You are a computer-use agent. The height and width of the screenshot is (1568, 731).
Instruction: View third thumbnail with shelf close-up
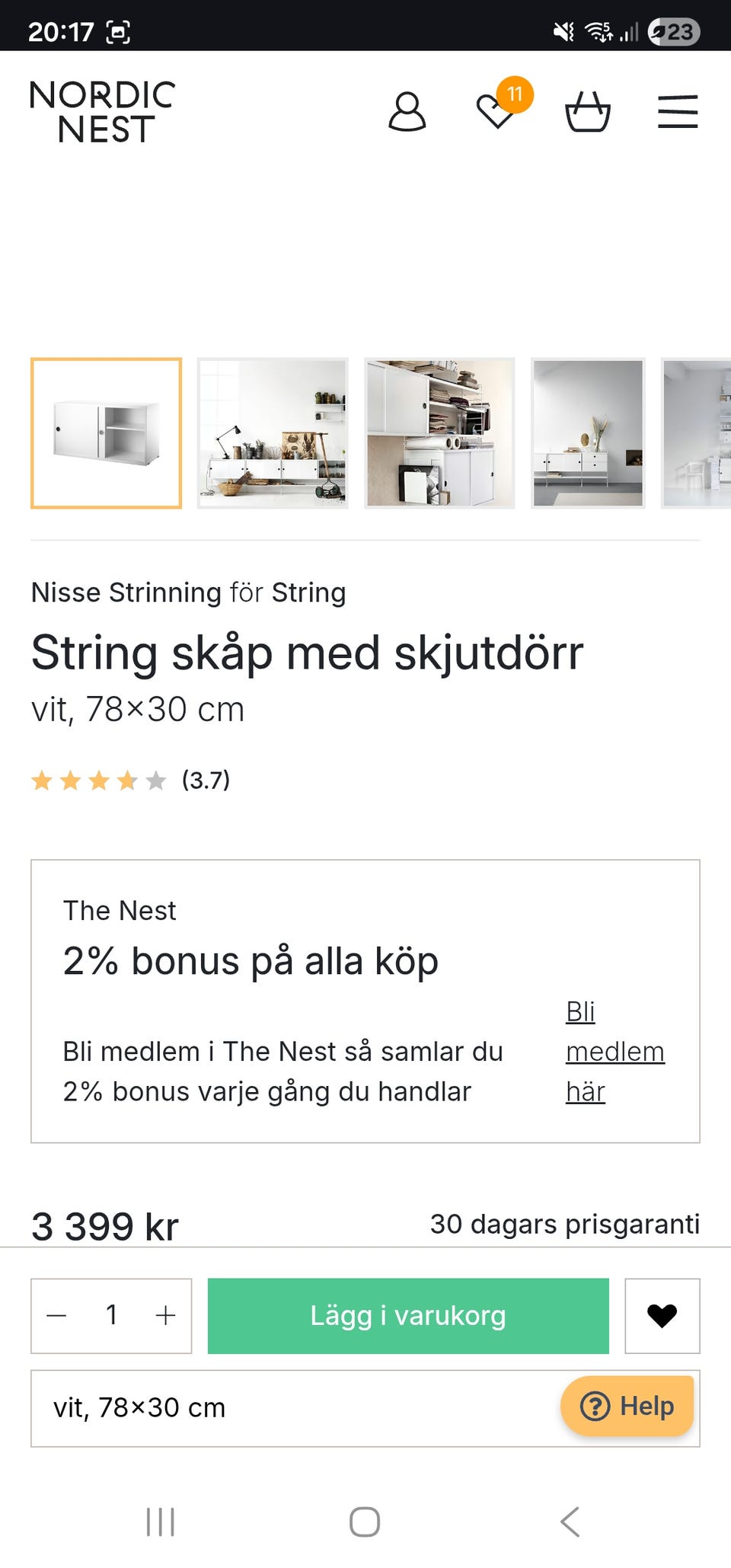click(439, 433)
